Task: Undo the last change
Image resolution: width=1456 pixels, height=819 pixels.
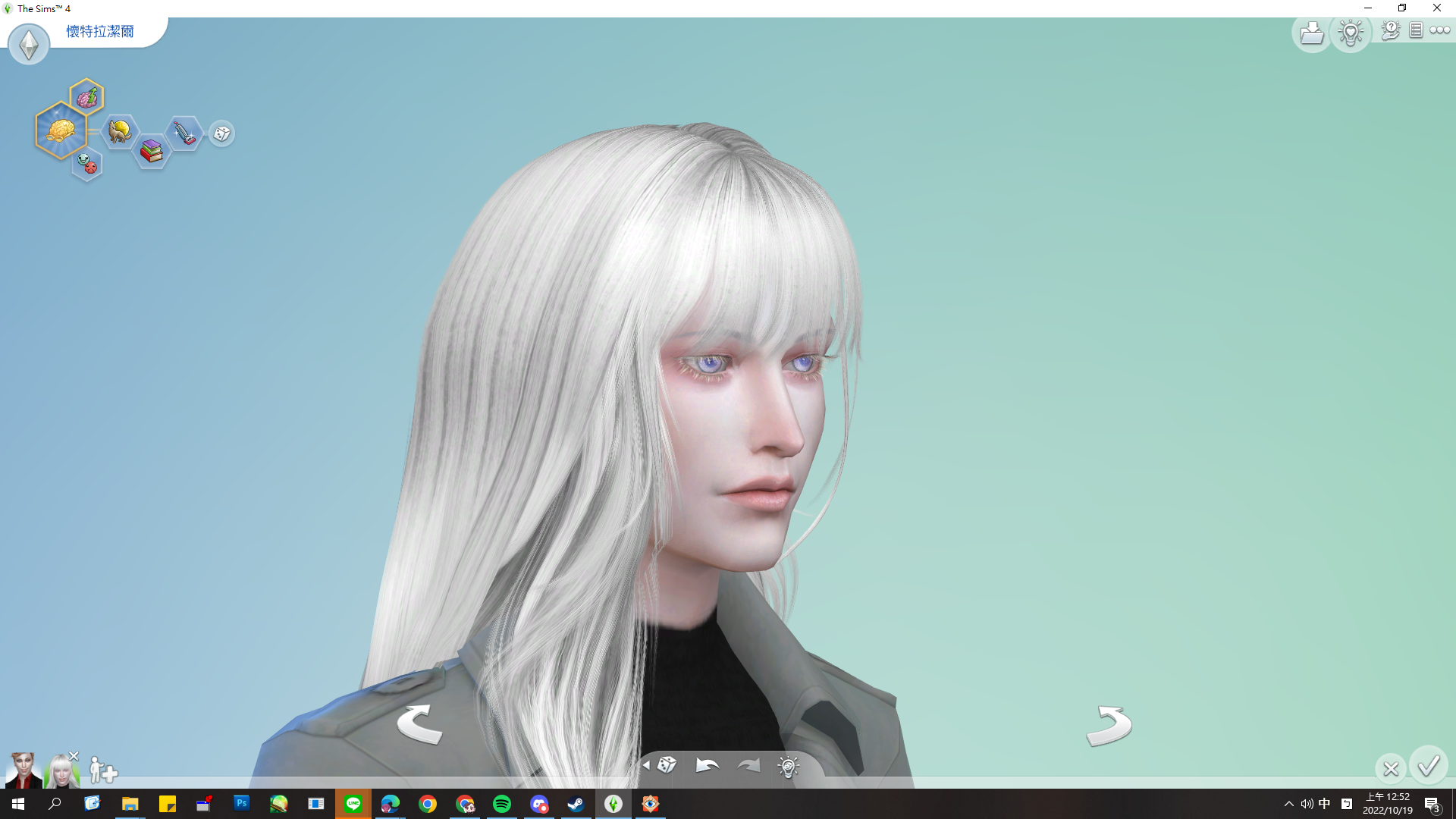Action: click(707, 765)
